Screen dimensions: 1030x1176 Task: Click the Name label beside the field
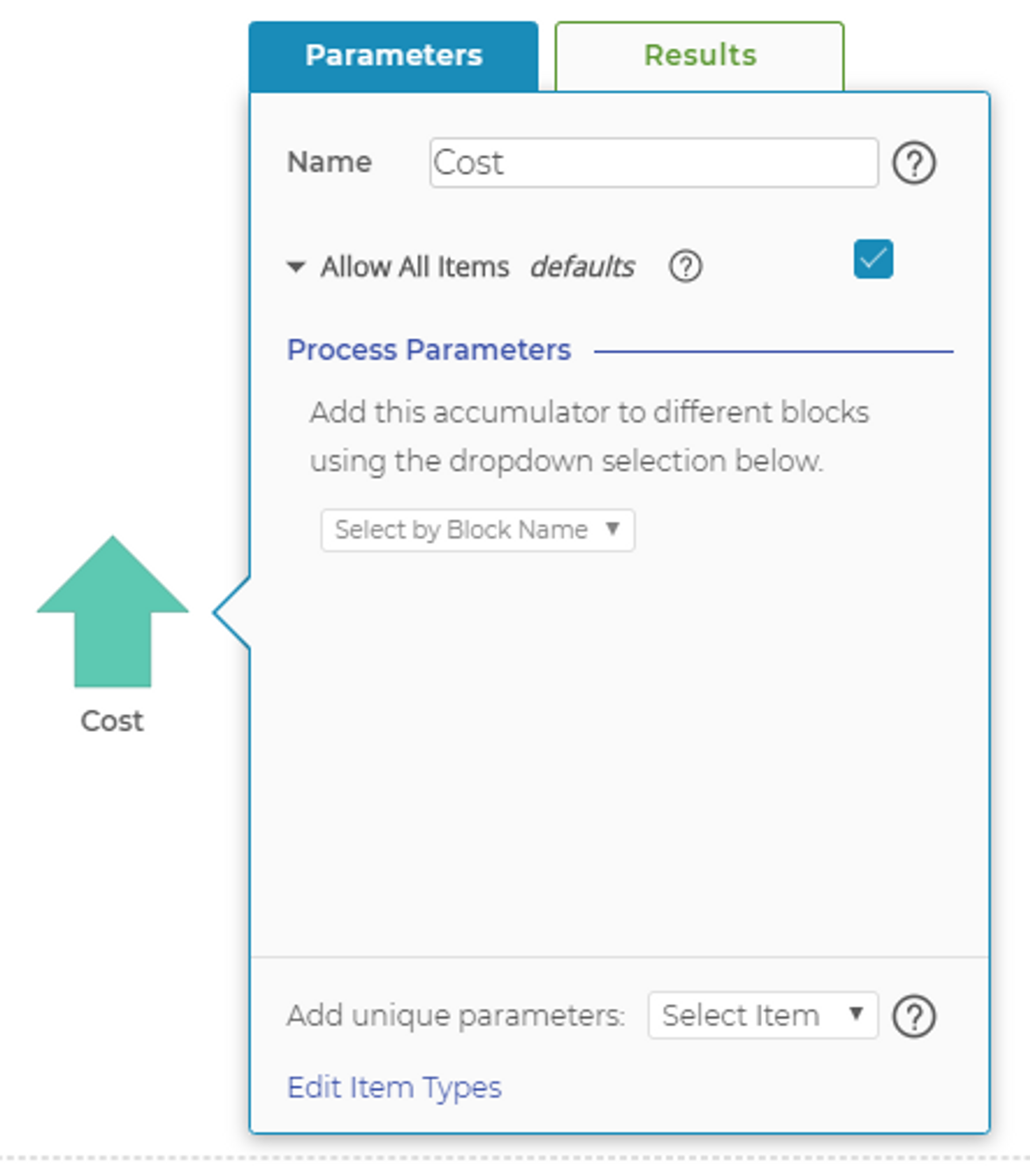329,162
